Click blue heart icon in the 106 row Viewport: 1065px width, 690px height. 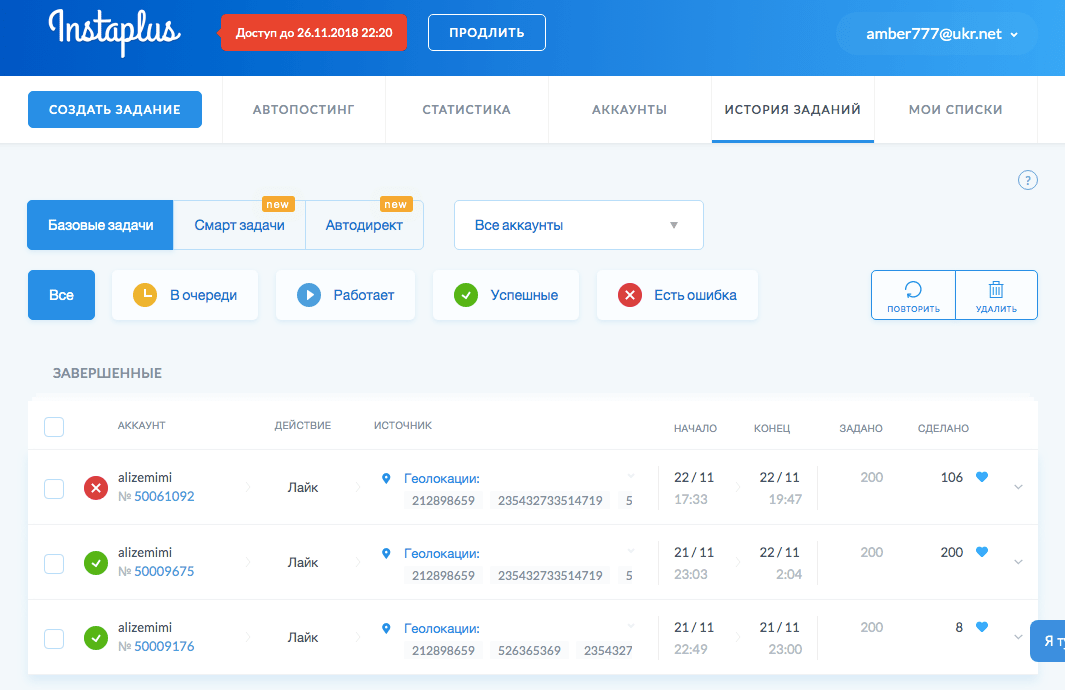[x=981, y=478]
